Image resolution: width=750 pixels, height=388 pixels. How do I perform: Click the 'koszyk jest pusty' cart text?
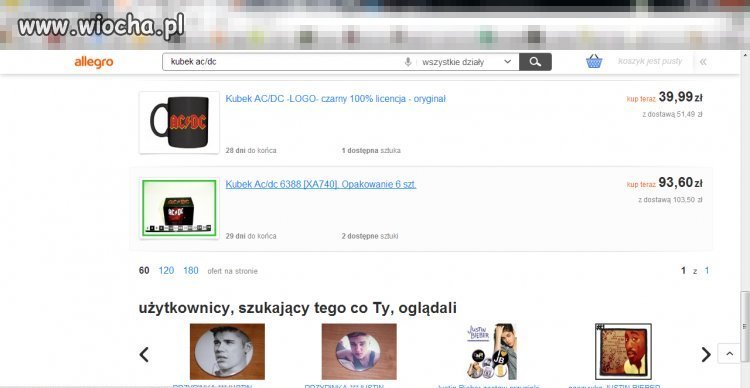(x=650, y=61)
